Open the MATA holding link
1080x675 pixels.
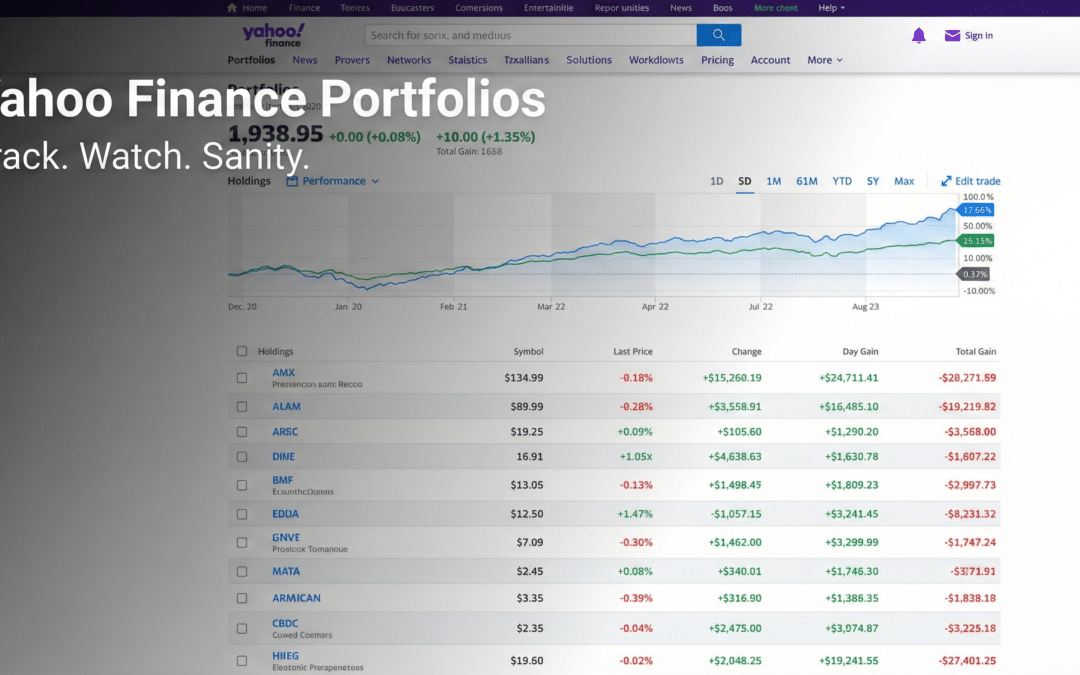point(286,571)
